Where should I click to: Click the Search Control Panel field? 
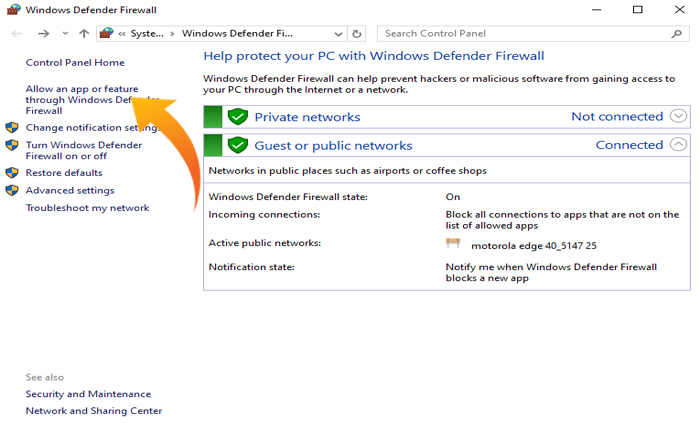(530, 33)
